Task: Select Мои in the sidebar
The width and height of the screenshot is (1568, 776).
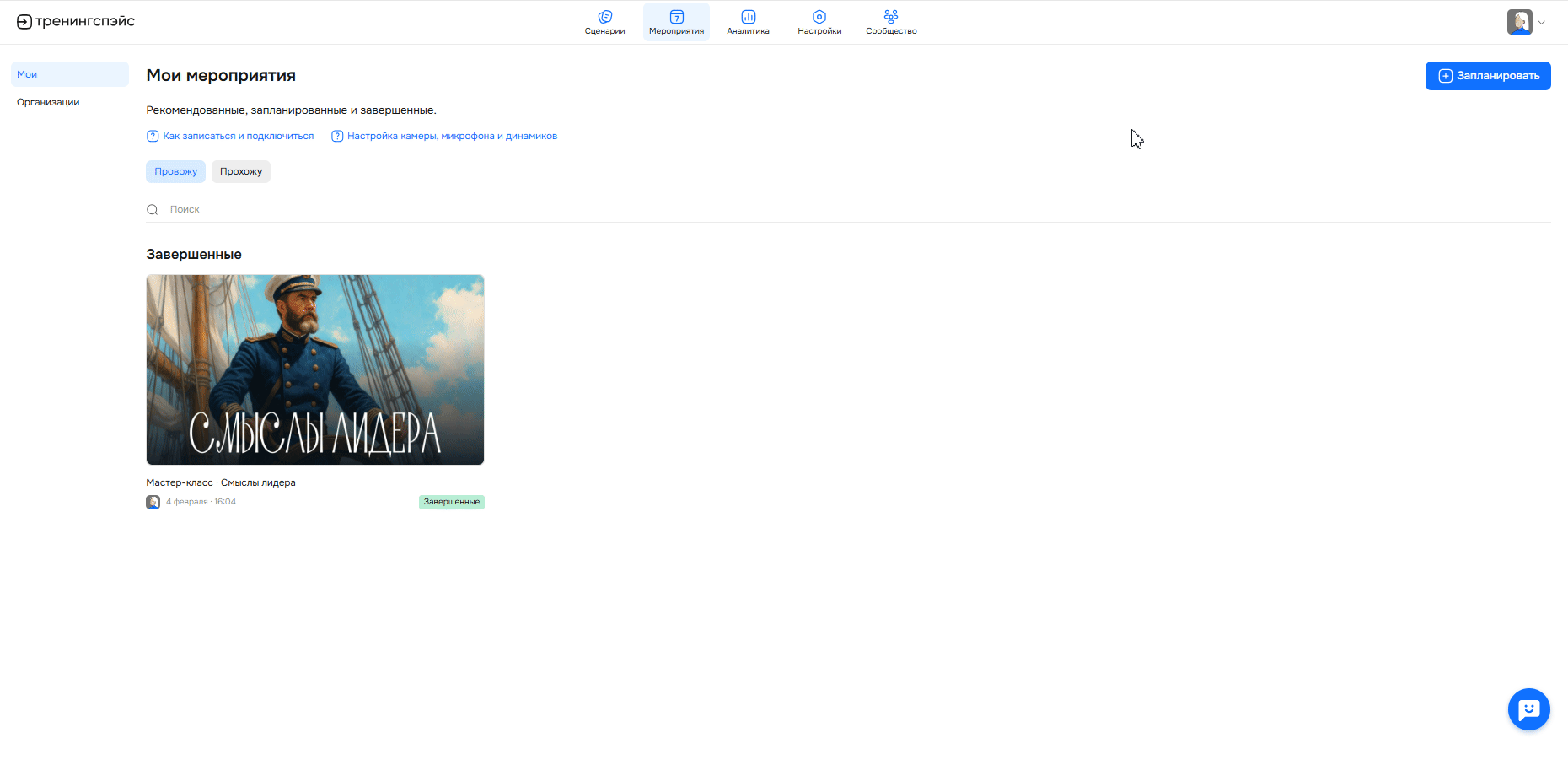Action: [x=69, y=74]
